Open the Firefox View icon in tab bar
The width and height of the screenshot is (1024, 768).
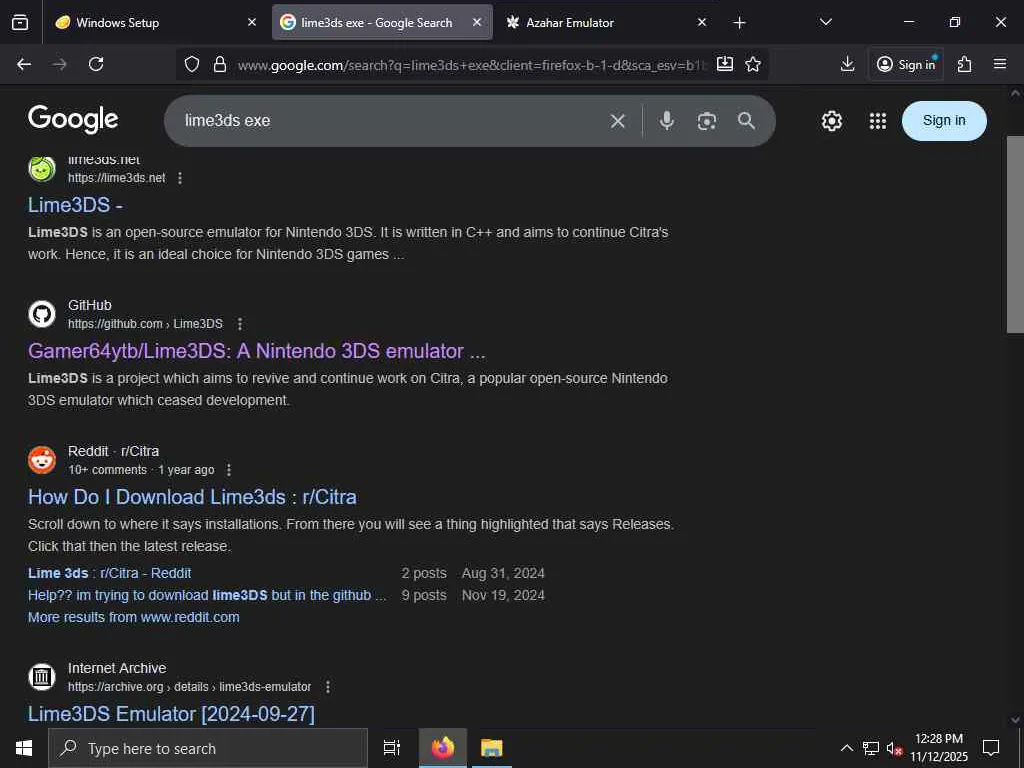[20, 23]
